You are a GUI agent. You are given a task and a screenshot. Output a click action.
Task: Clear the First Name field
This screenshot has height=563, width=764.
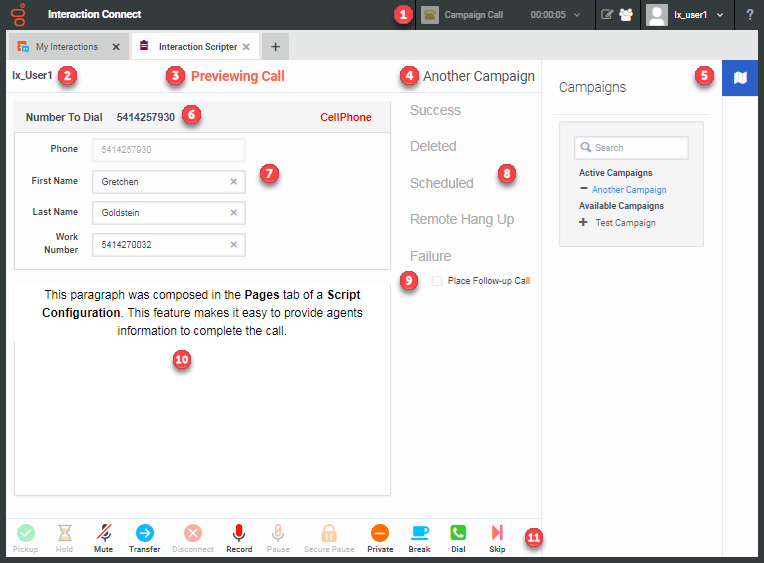233,182
